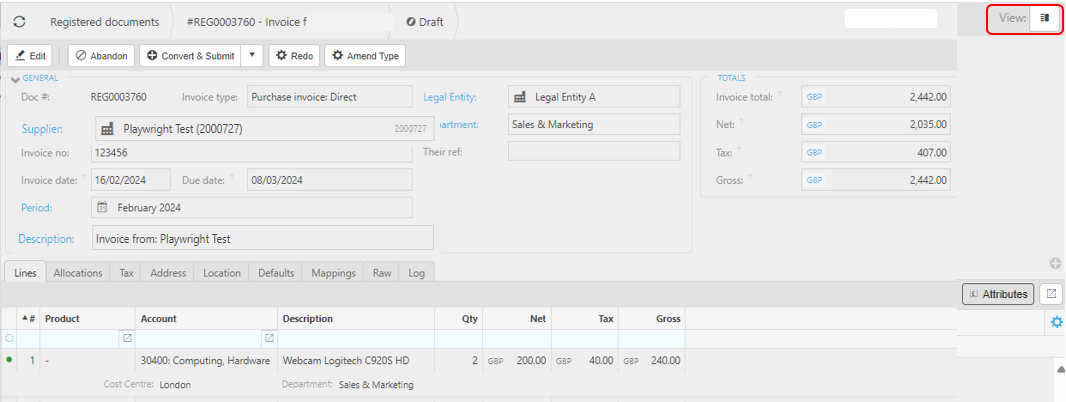Click the plus icon above Attributes
This screenshot has height=402, width=1066.
click(x=1055, y=264)
